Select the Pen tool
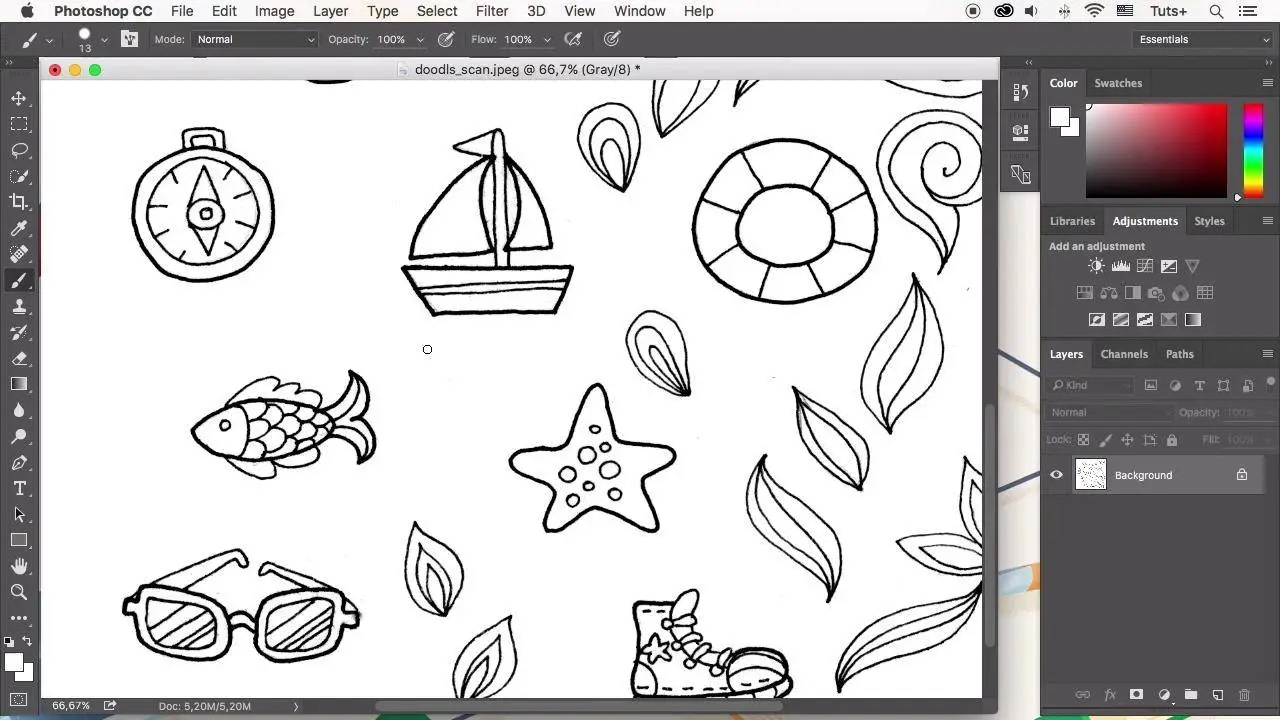This screenshot has height=720, width=1280. click(x=19, y=463)
